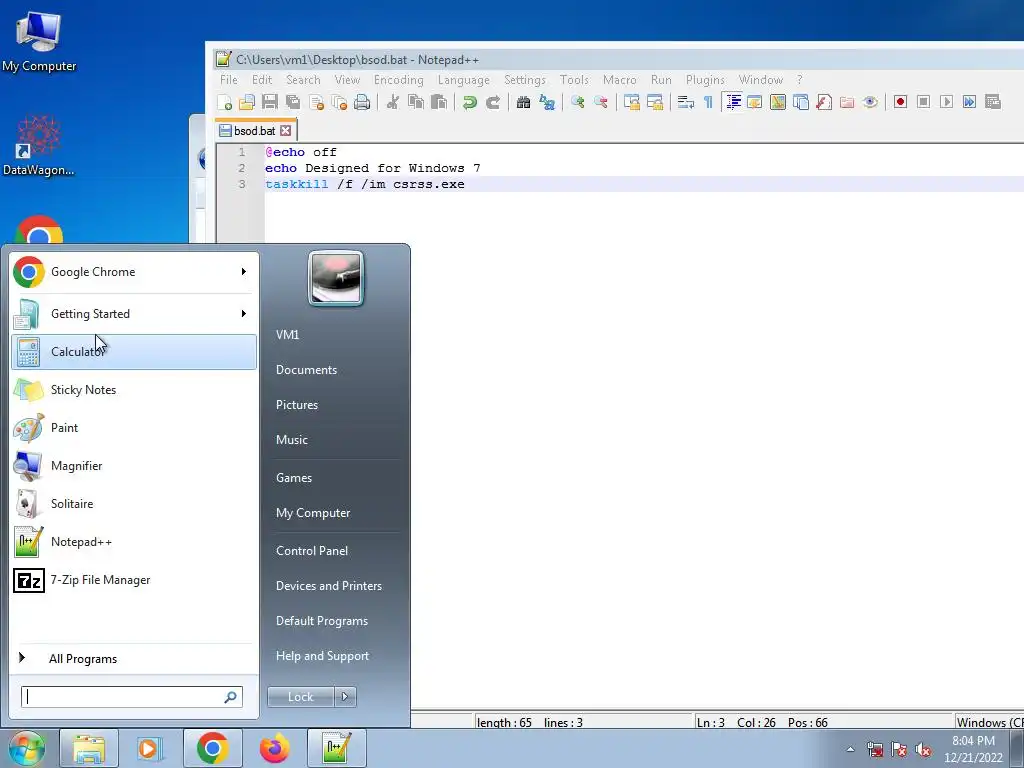This screenshot has width=1024, height=768.
Task: Open 7-Zip File Manager entry
Action: click(x=134, y=580)
